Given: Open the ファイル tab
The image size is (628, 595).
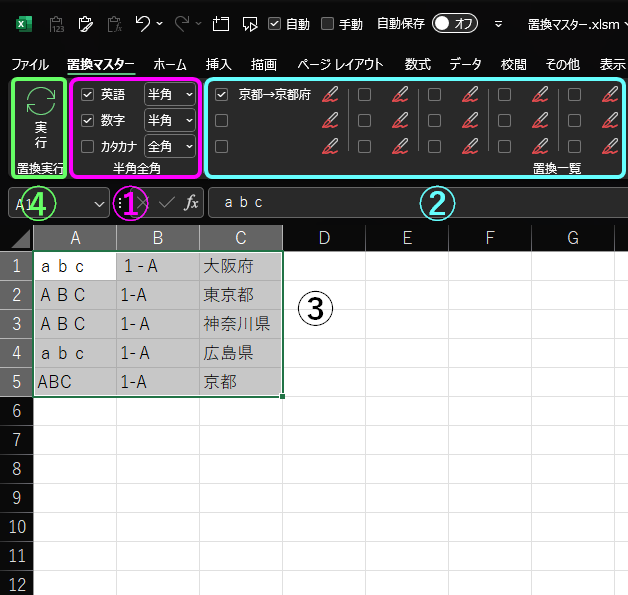Looking at the screenshot, I should pos(30,64).
